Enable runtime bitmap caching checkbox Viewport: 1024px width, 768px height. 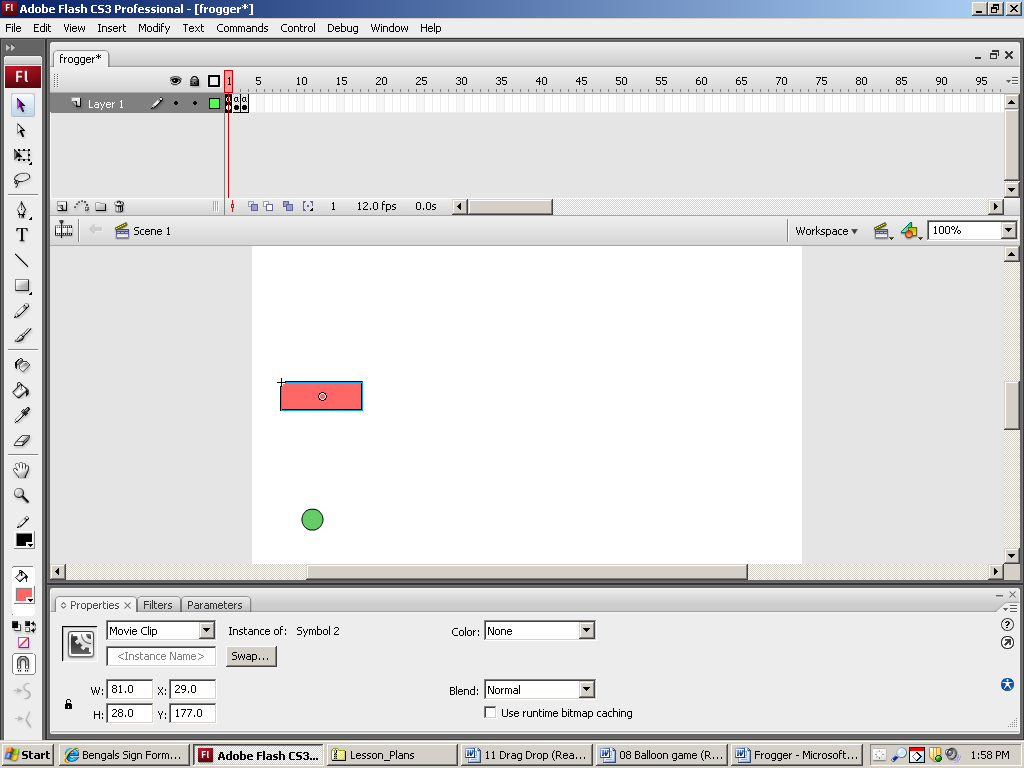click(x=490, y=713)
